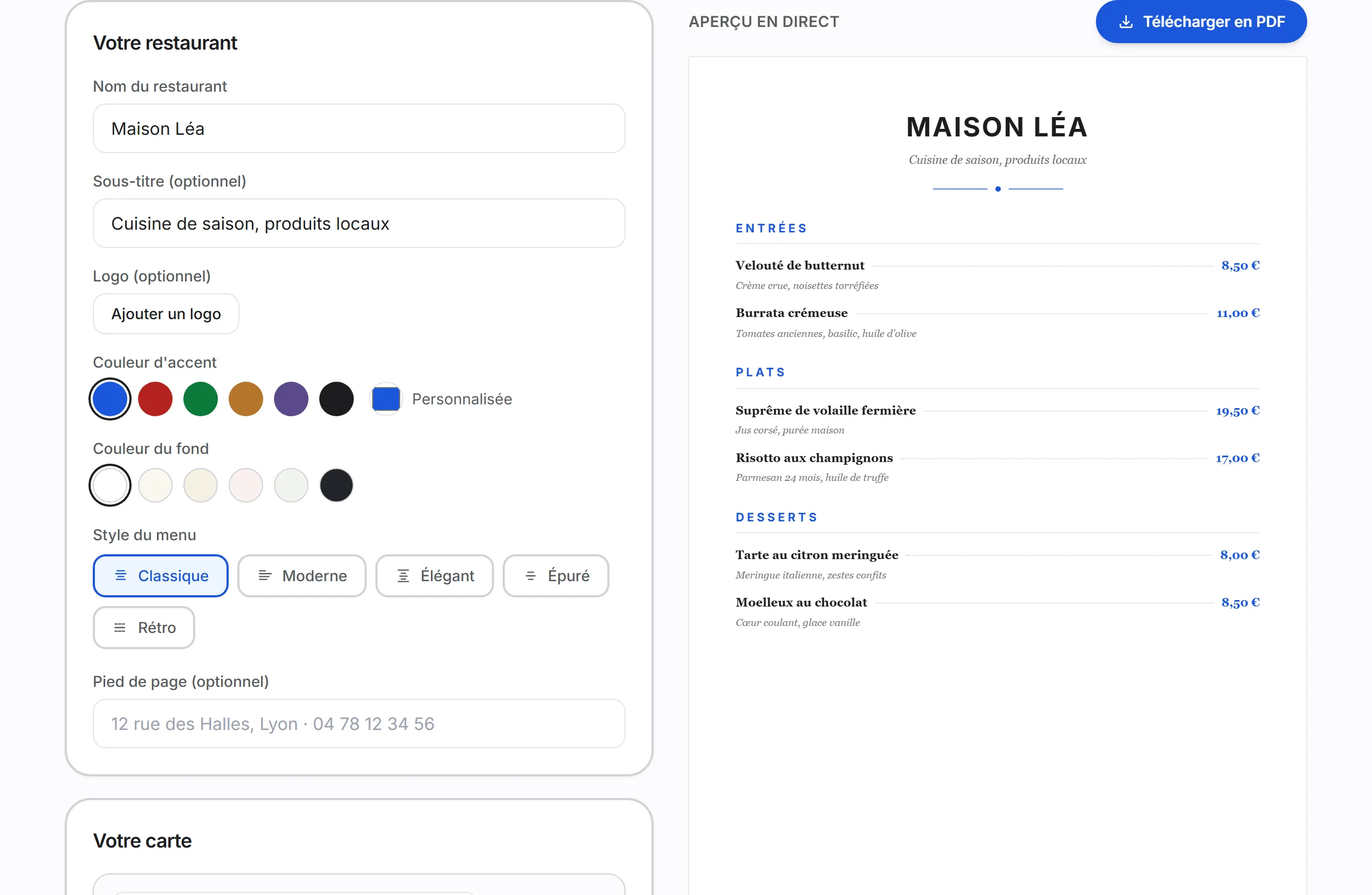Click the Sous-titre input field
Viewport: 1372px width, 895px height.
(x=359, y=224)
